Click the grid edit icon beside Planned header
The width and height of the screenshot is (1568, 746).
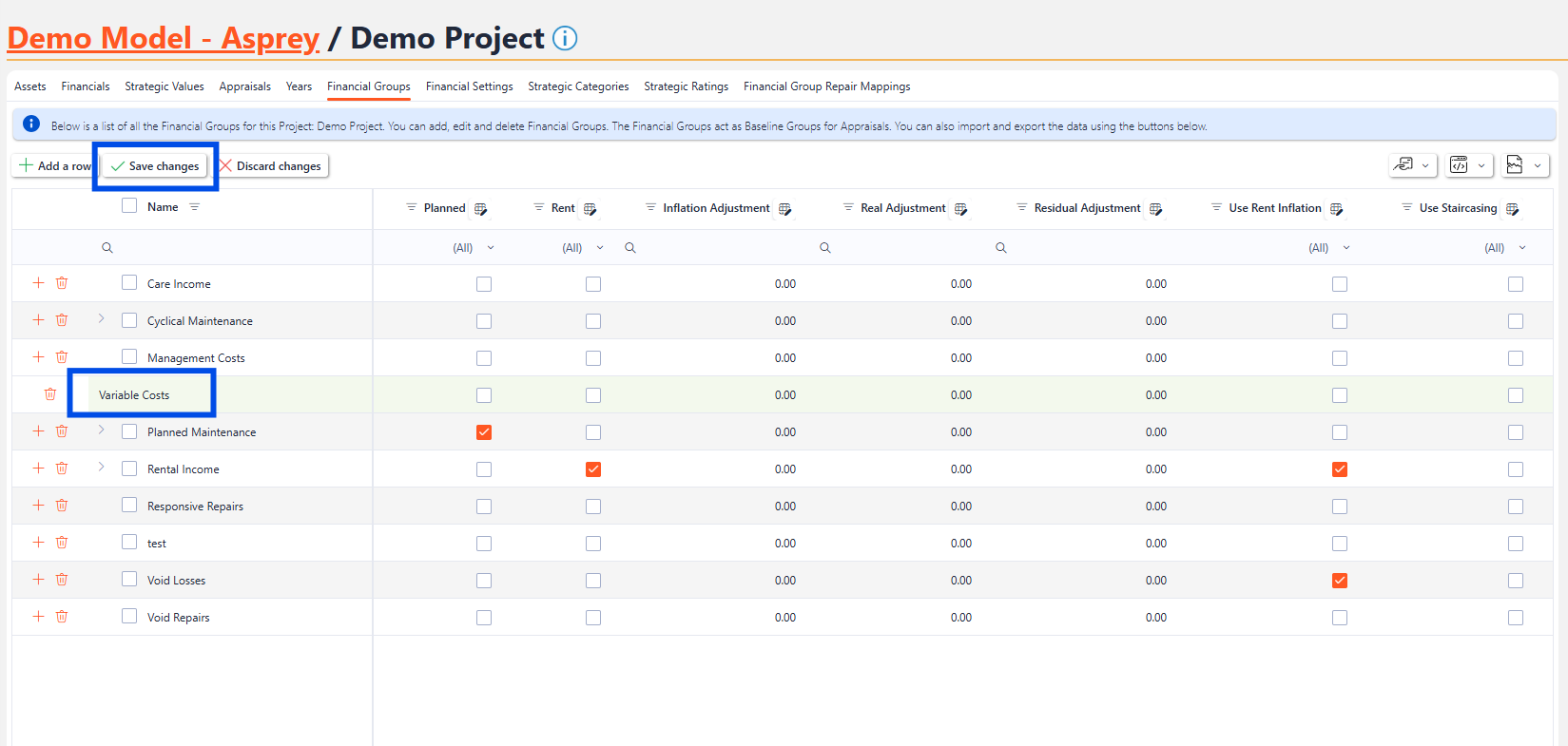pyautogui.click(x=480, y=209)
